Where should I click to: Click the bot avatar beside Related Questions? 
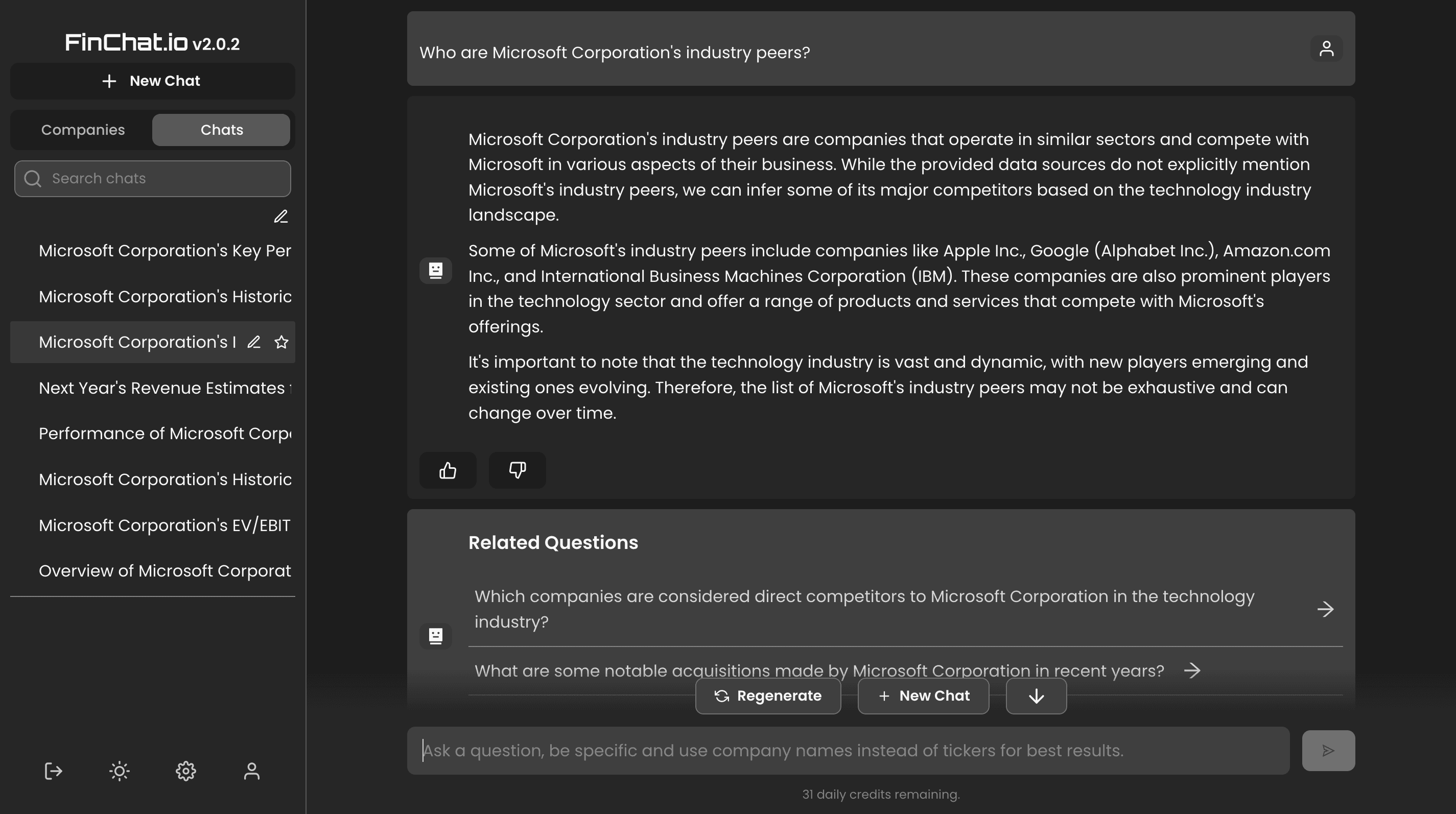pyautogui.click(x=435, y=636)
